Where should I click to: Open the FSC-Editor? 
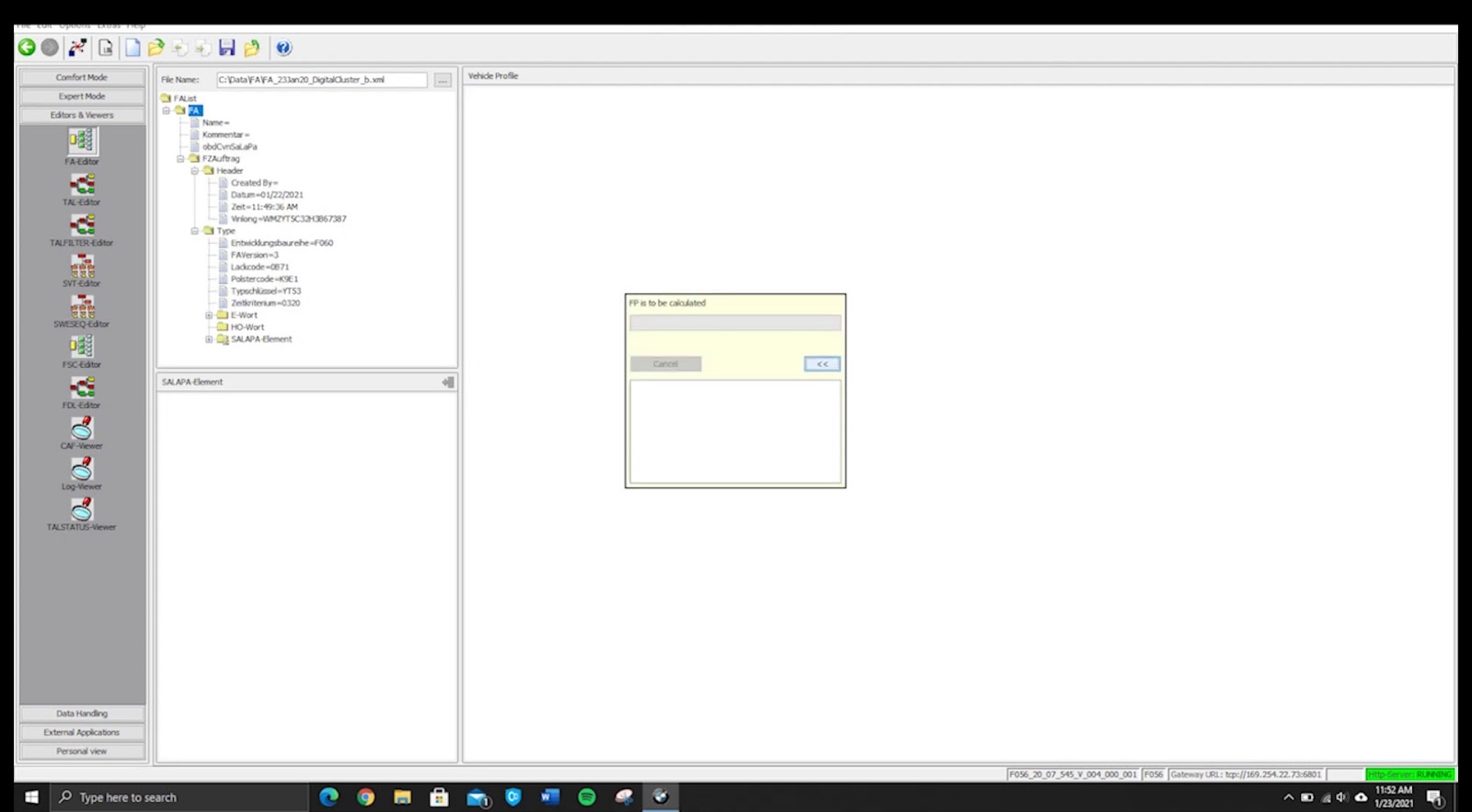point(82,351)
